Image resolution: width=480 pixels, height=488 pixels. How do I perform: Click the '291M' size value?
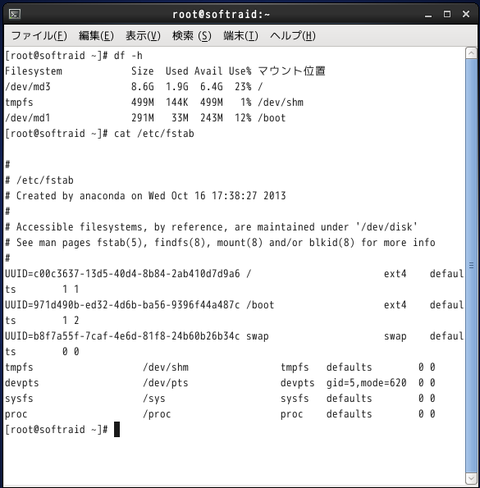pos(142,118)
